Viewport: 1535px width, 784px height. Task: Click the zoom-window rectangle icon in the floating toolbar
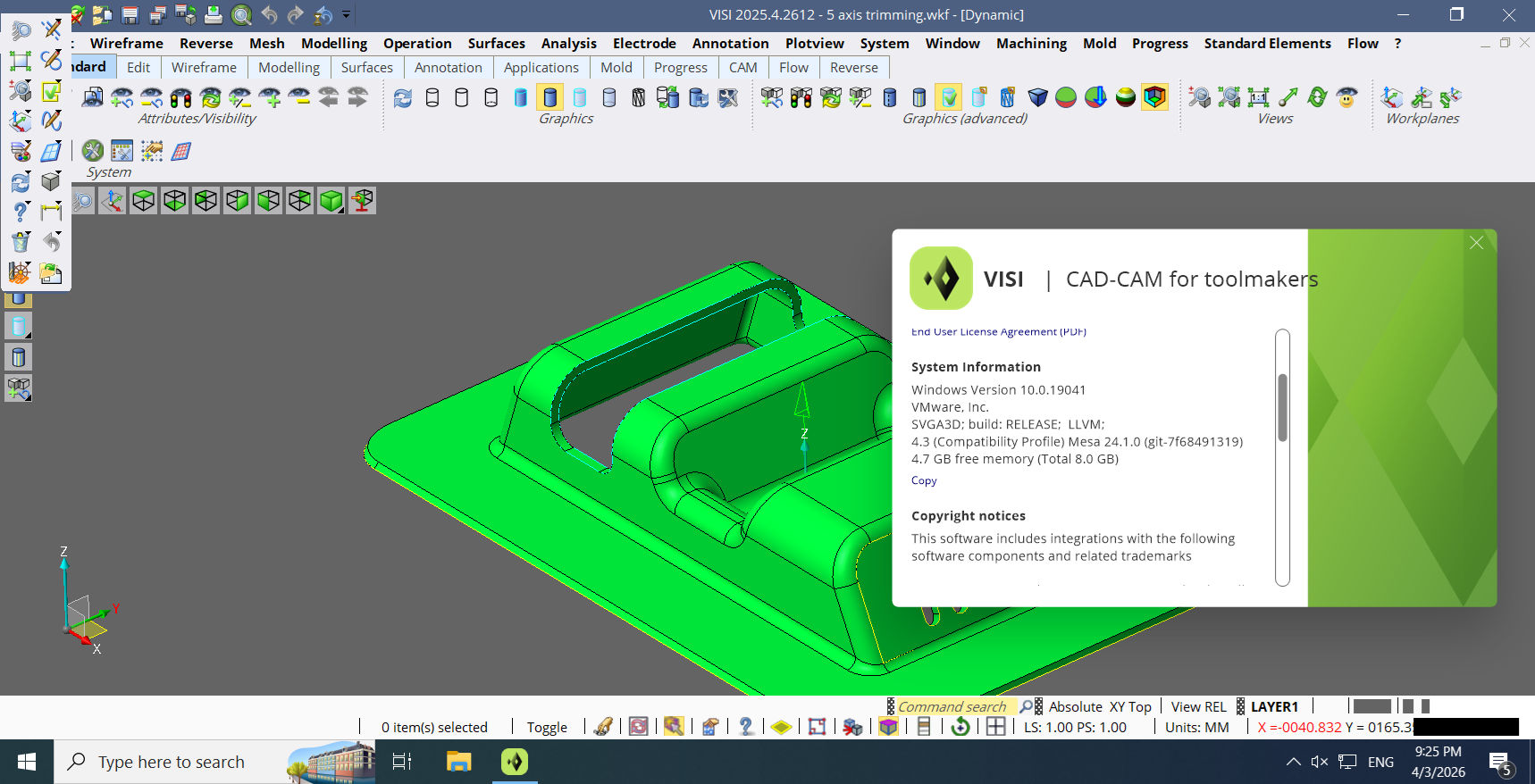(x=21, y=61)
